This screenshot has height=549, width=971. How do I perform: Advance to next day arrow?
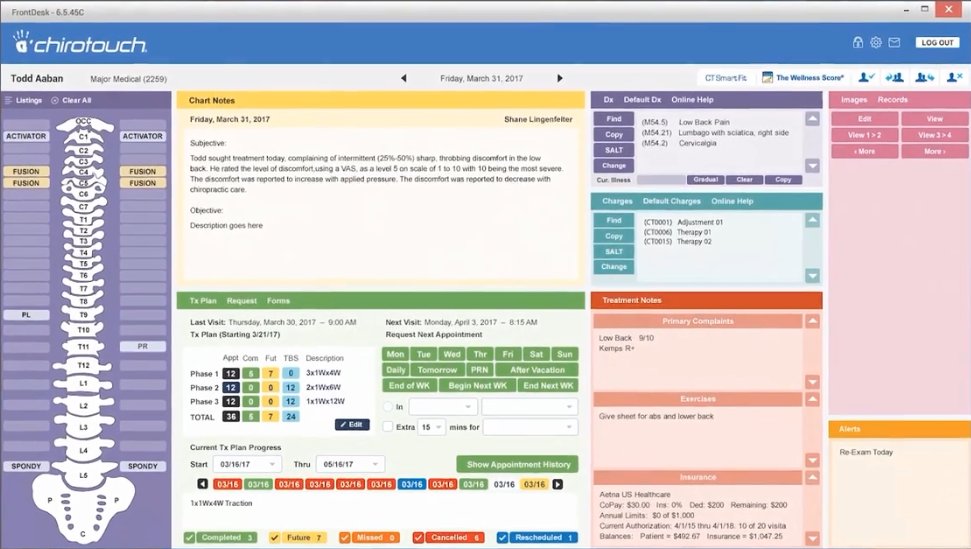coord(560,78)
